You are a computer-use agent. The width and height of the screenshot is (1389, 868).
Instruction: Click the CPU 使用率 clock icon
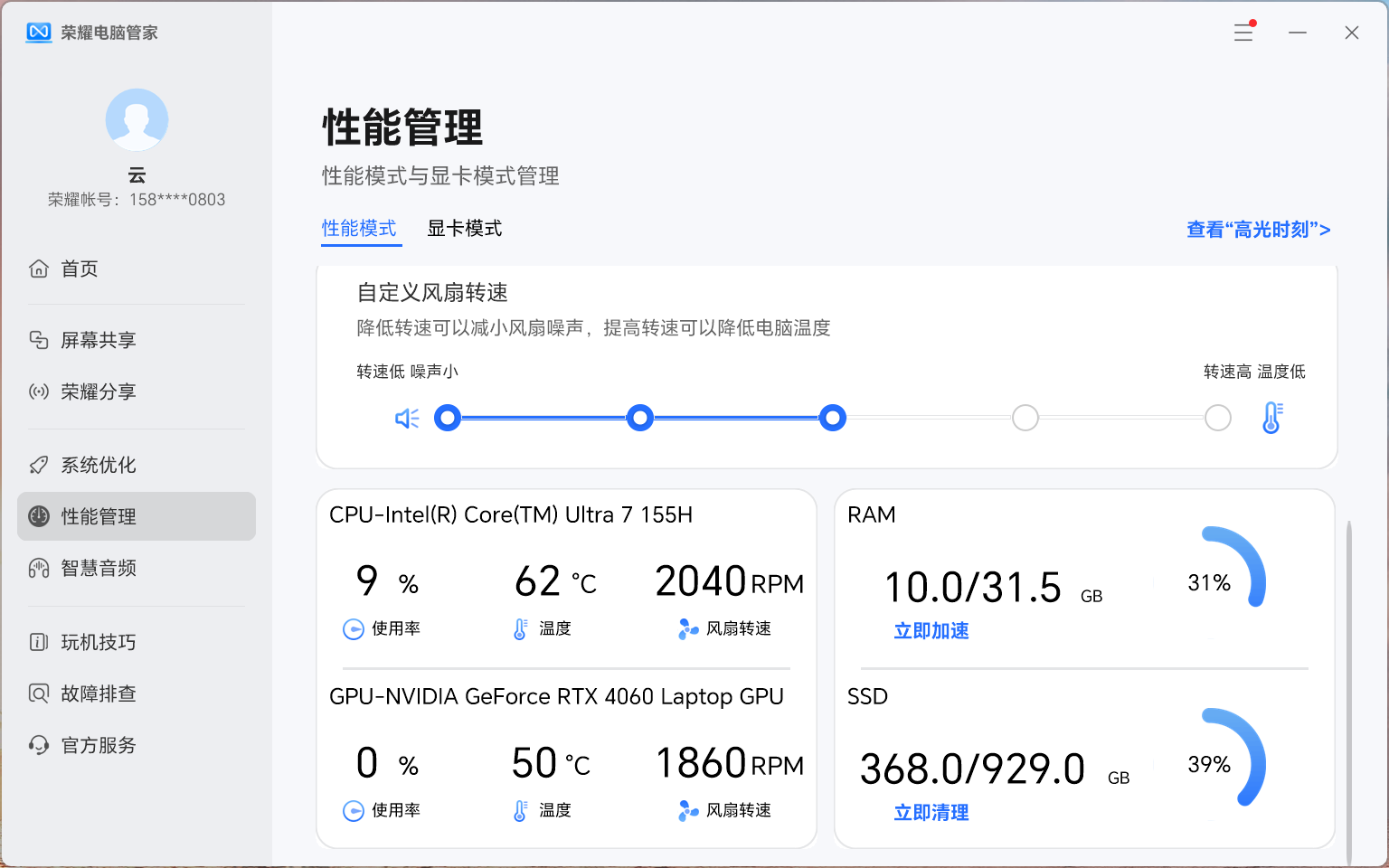coord(354,629)
